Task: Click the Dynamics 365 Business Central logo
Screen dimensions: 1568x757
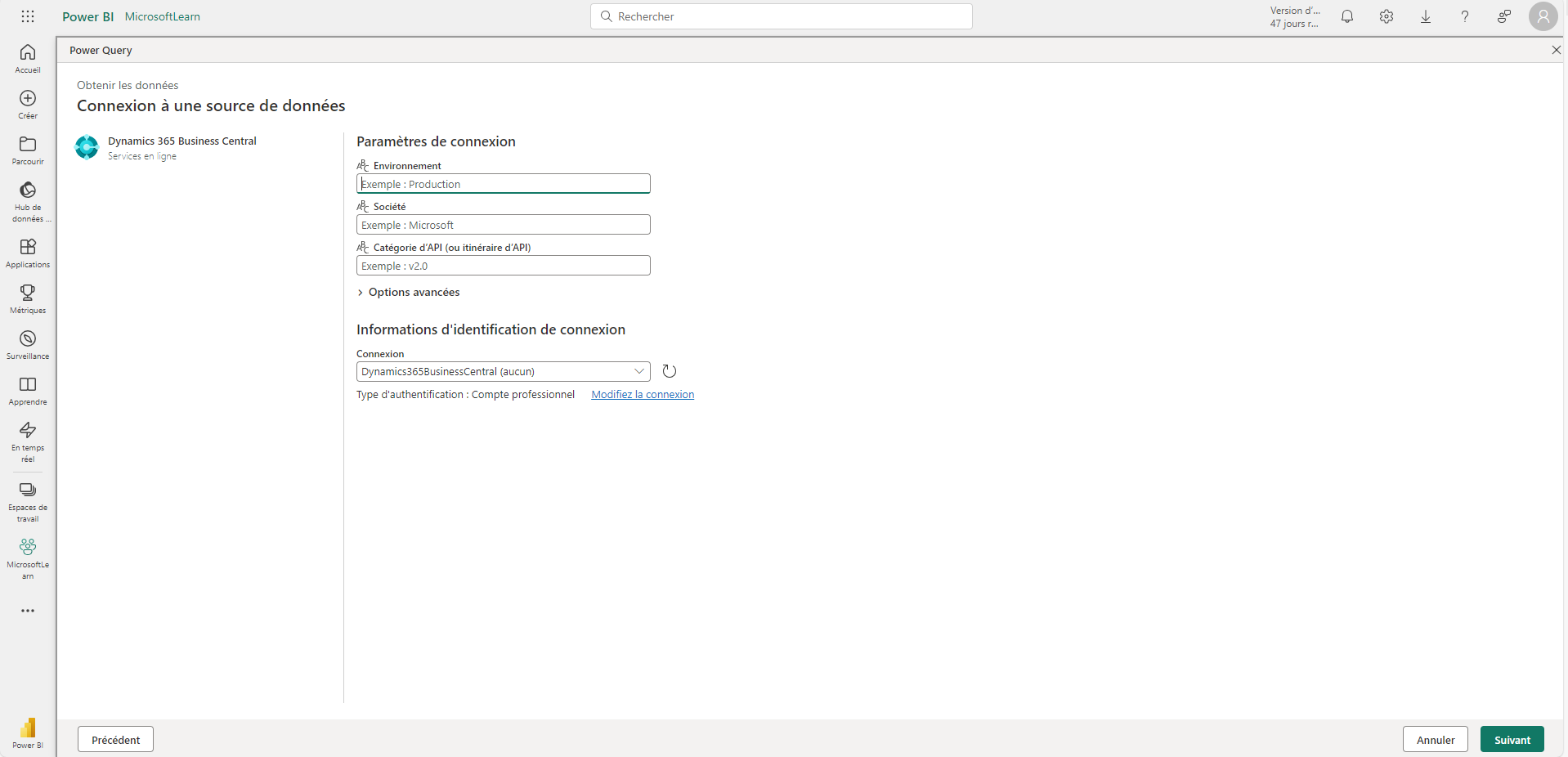Action: [x=87, y=147]
